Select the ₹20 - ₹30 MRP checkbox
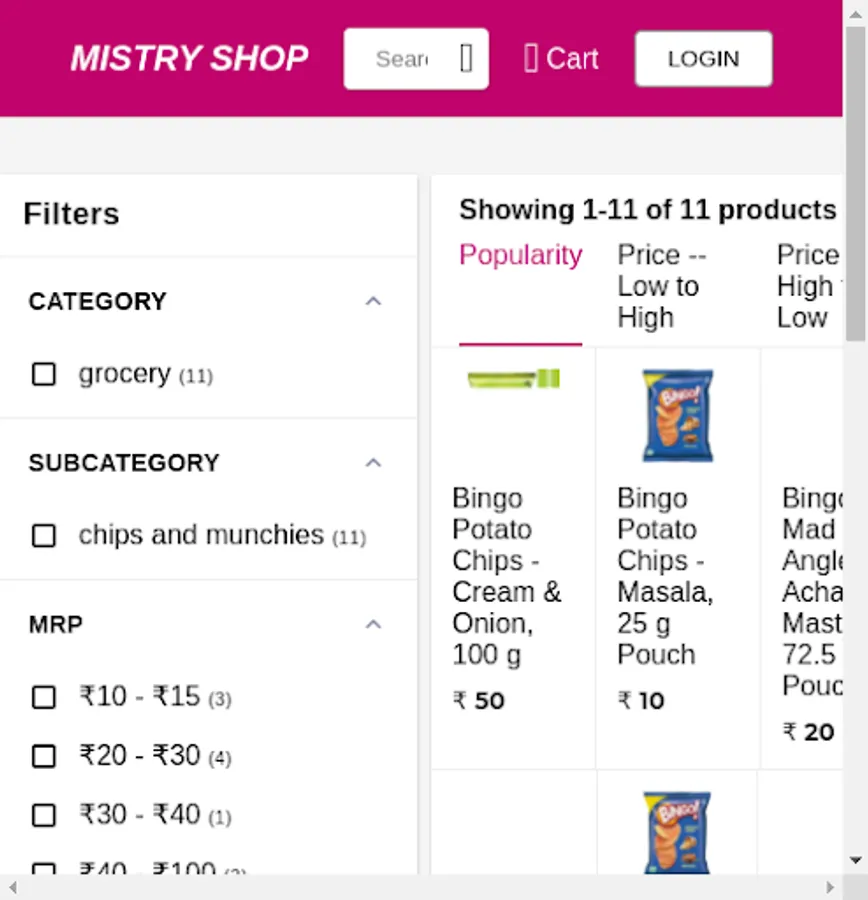 [44, 756]
